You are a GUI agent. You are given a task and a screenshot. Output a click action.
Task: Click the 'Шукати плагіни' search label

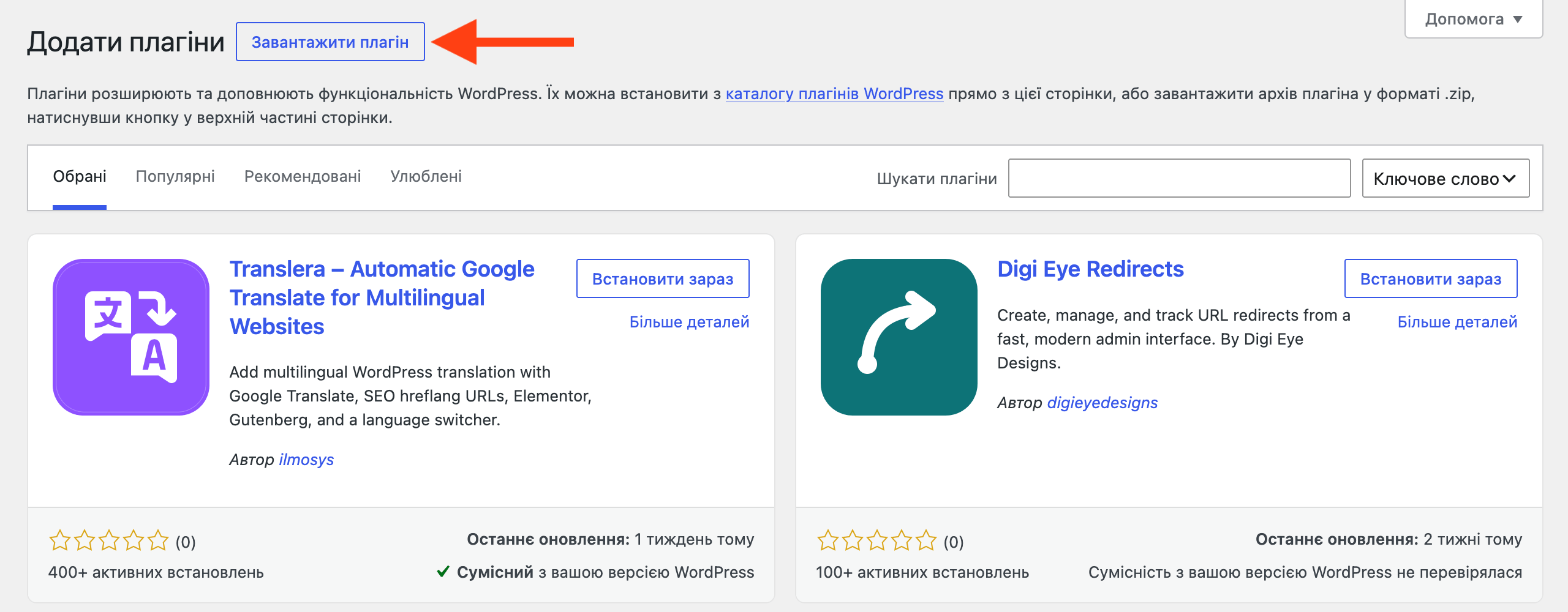pyautogui.click(x=937, y=179)
